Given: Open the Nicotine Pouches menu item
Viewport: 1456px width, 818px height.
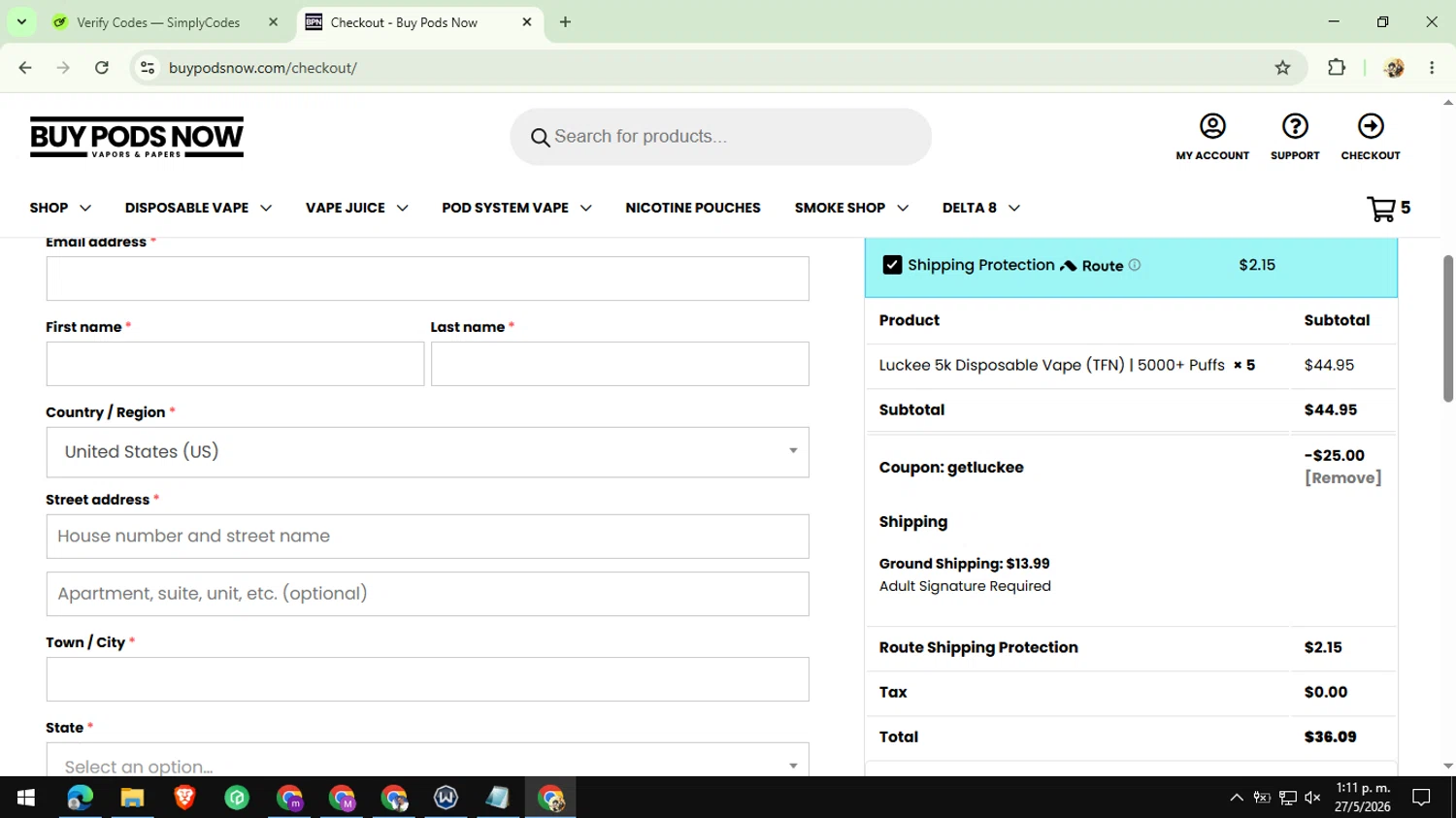Looking at the screenshot, I should coord(693,208).
